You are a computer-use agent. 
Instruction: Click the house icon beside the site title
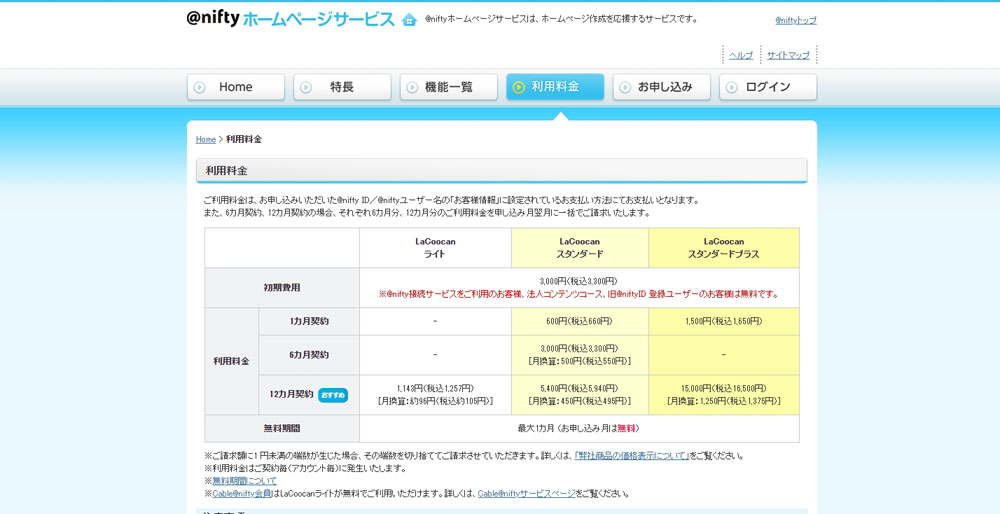[x=409, y=20]
